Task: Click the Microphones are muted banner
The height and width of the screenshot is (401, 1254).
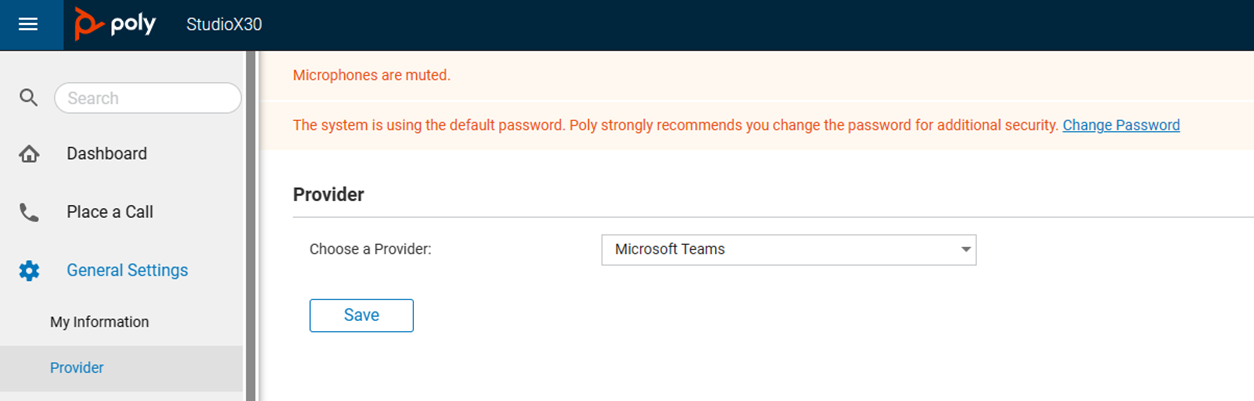Action: tap(371, 75)
